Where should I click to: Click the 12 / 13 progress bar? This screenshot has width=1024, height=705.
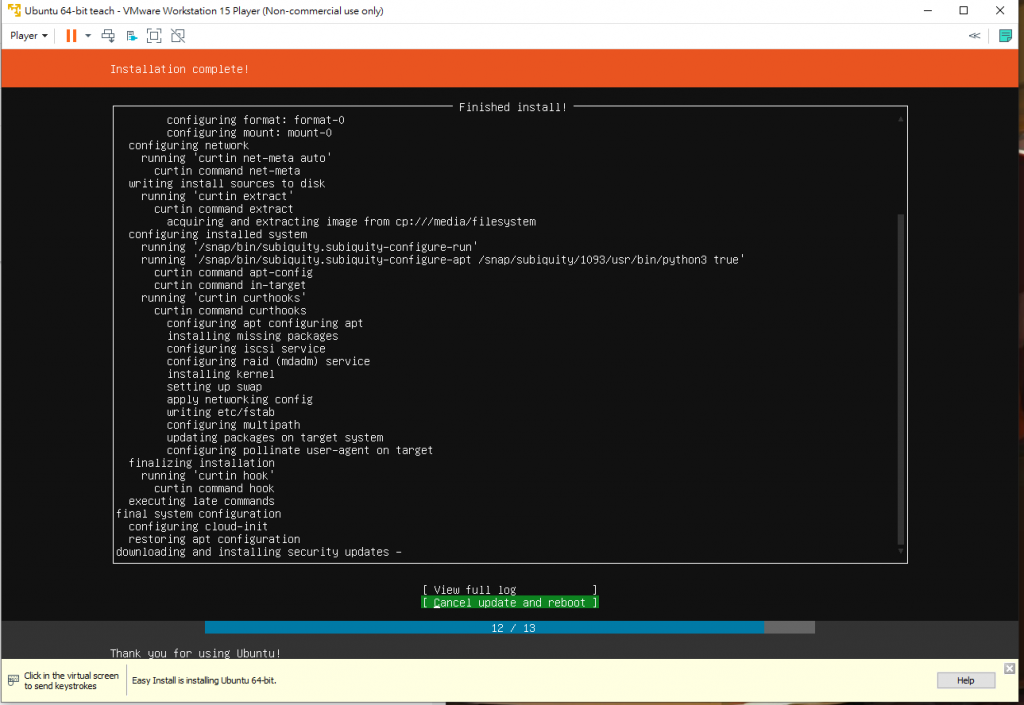coord(509,628)
